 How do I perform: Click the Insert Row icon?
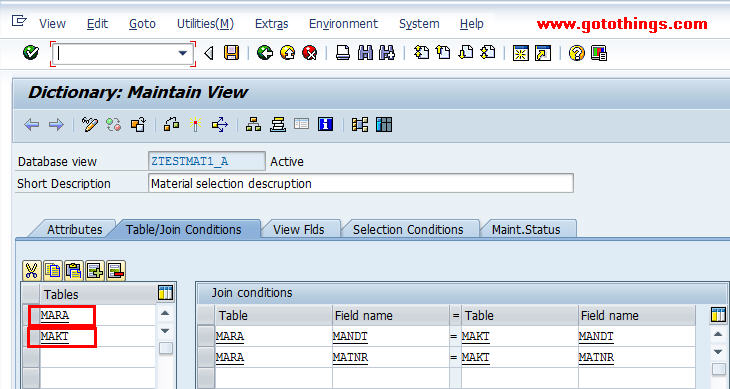(95, 270)
